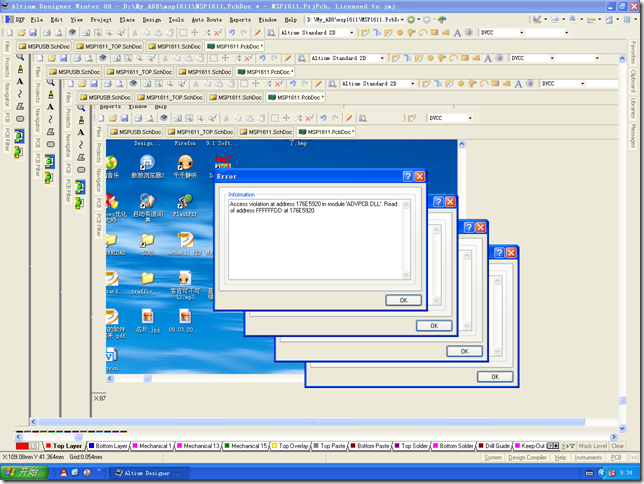Open the Design Compiler panel button
The image size is (644, 484).
point(527,457)
